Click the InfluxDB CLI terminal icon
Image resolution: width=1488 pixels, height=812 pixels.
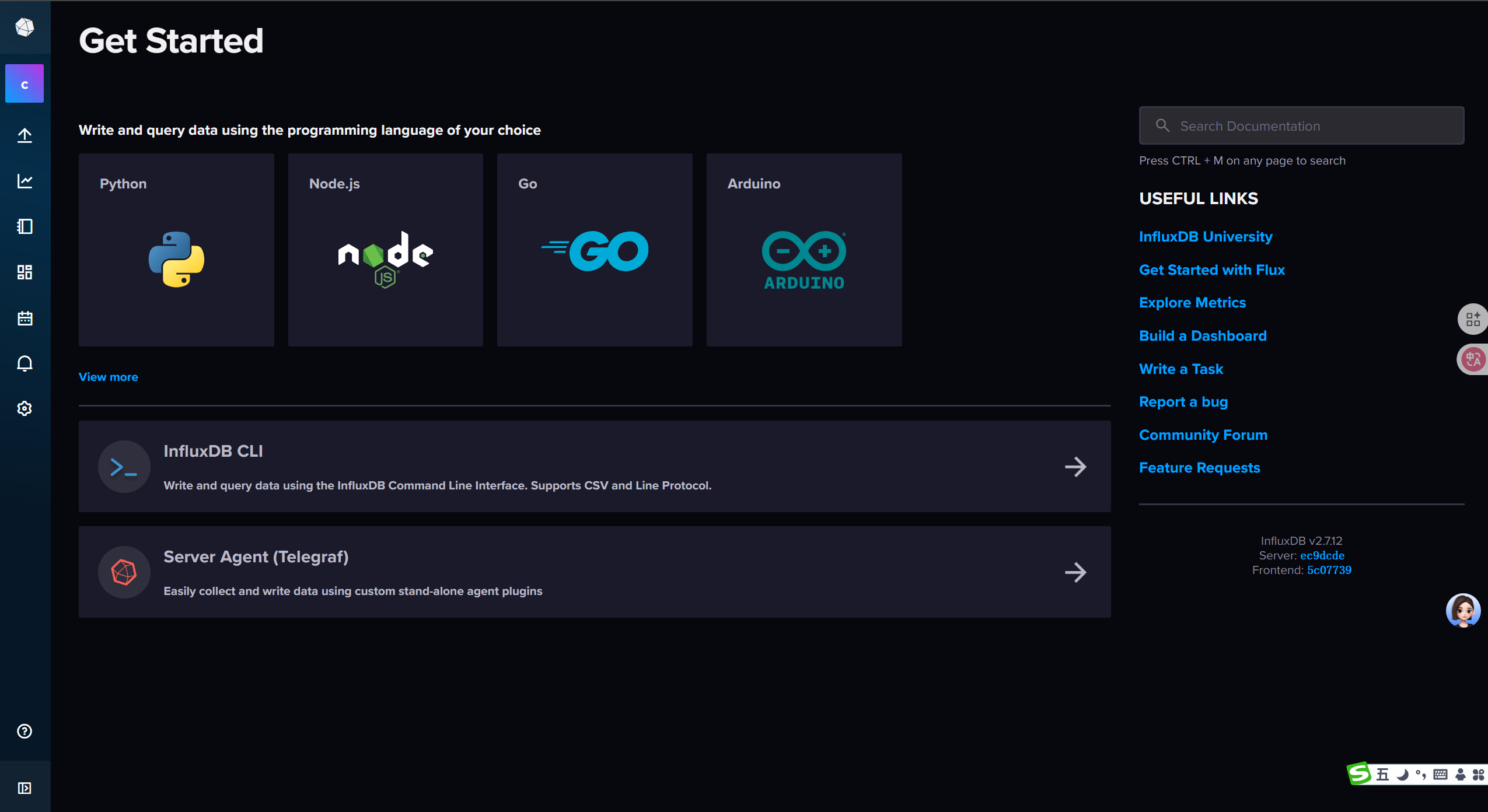point(124,467)
